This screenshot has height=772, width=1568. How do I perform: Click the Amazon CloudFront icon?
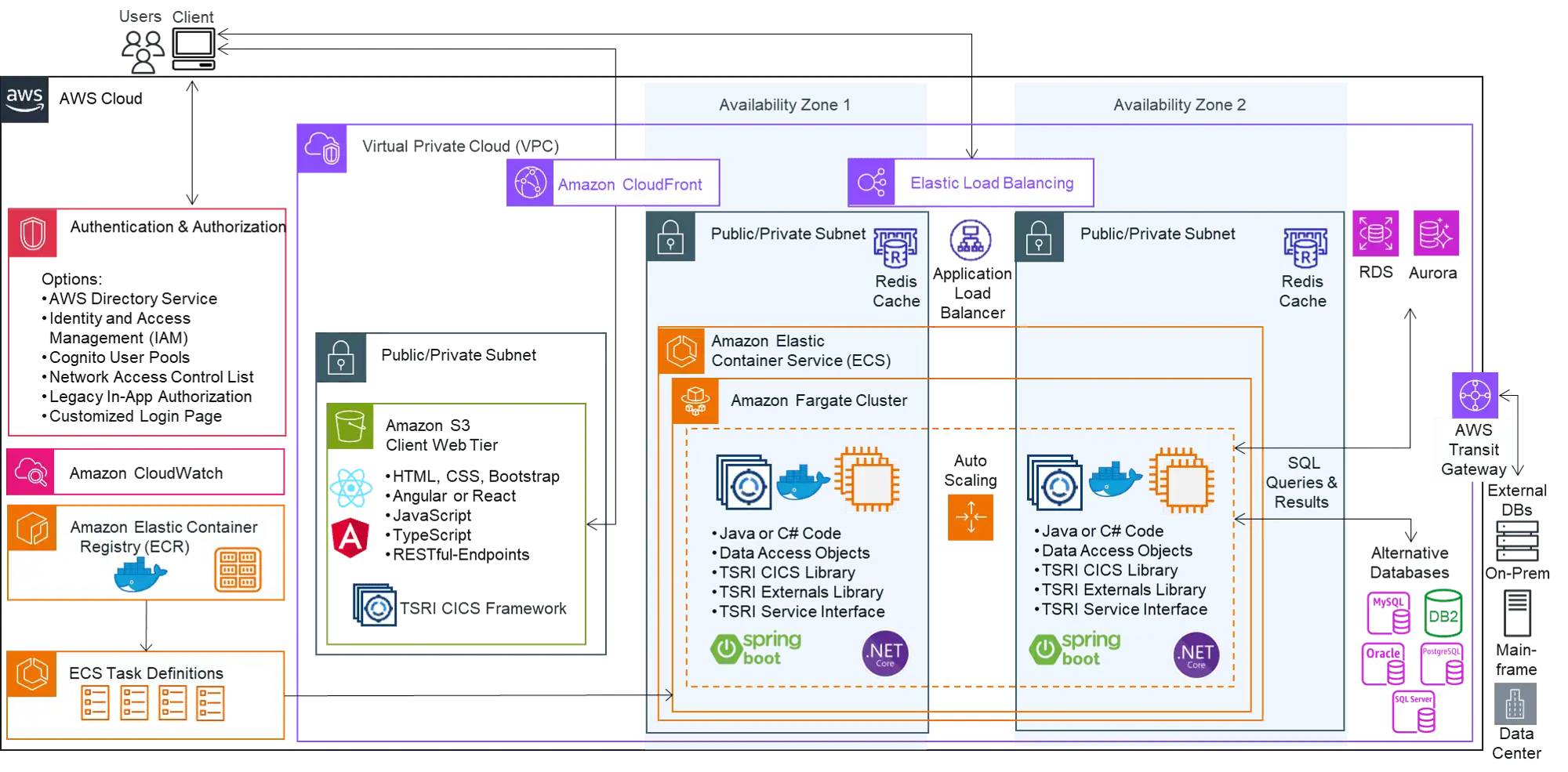tap(530, 183)
